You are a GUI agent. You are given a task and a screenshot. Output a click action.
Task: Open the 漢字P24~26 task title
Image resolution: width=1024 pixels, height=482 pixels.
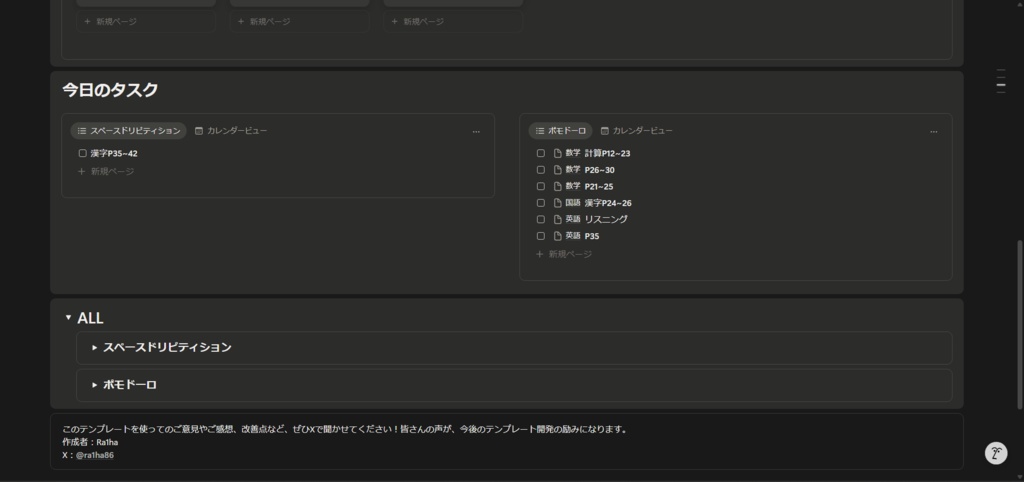tap(608, 203)
